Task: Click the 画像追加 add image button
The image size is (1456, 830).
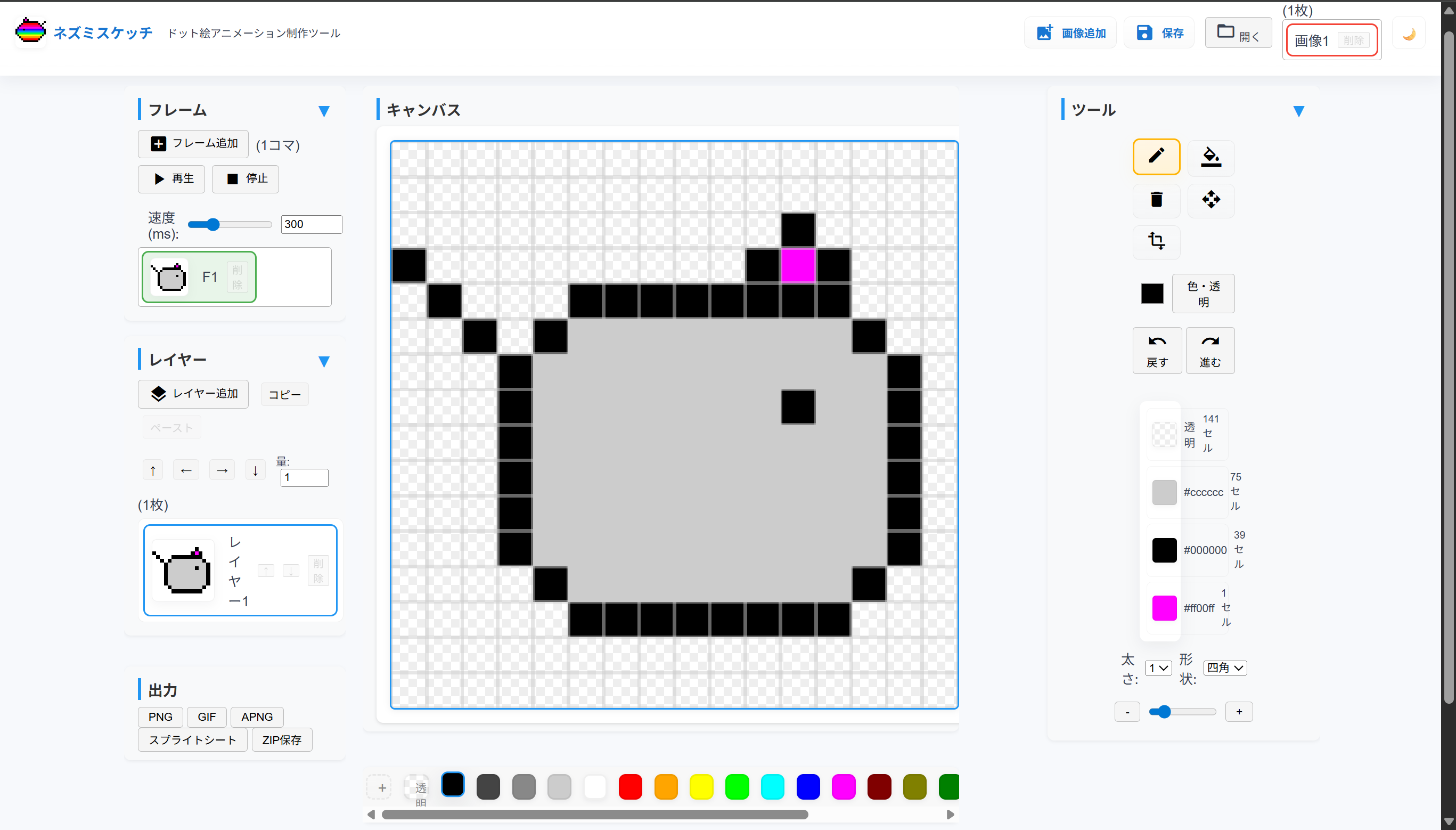Action: click(1070, 33)
